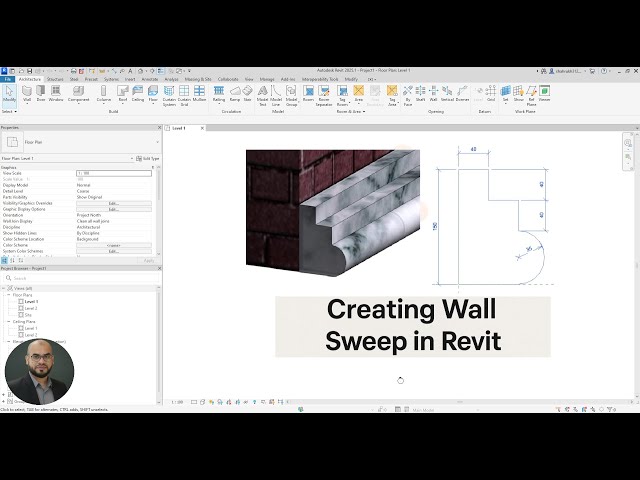Open the Model Group tool
This screenshot has width=640, height=480.
[291, 96]
